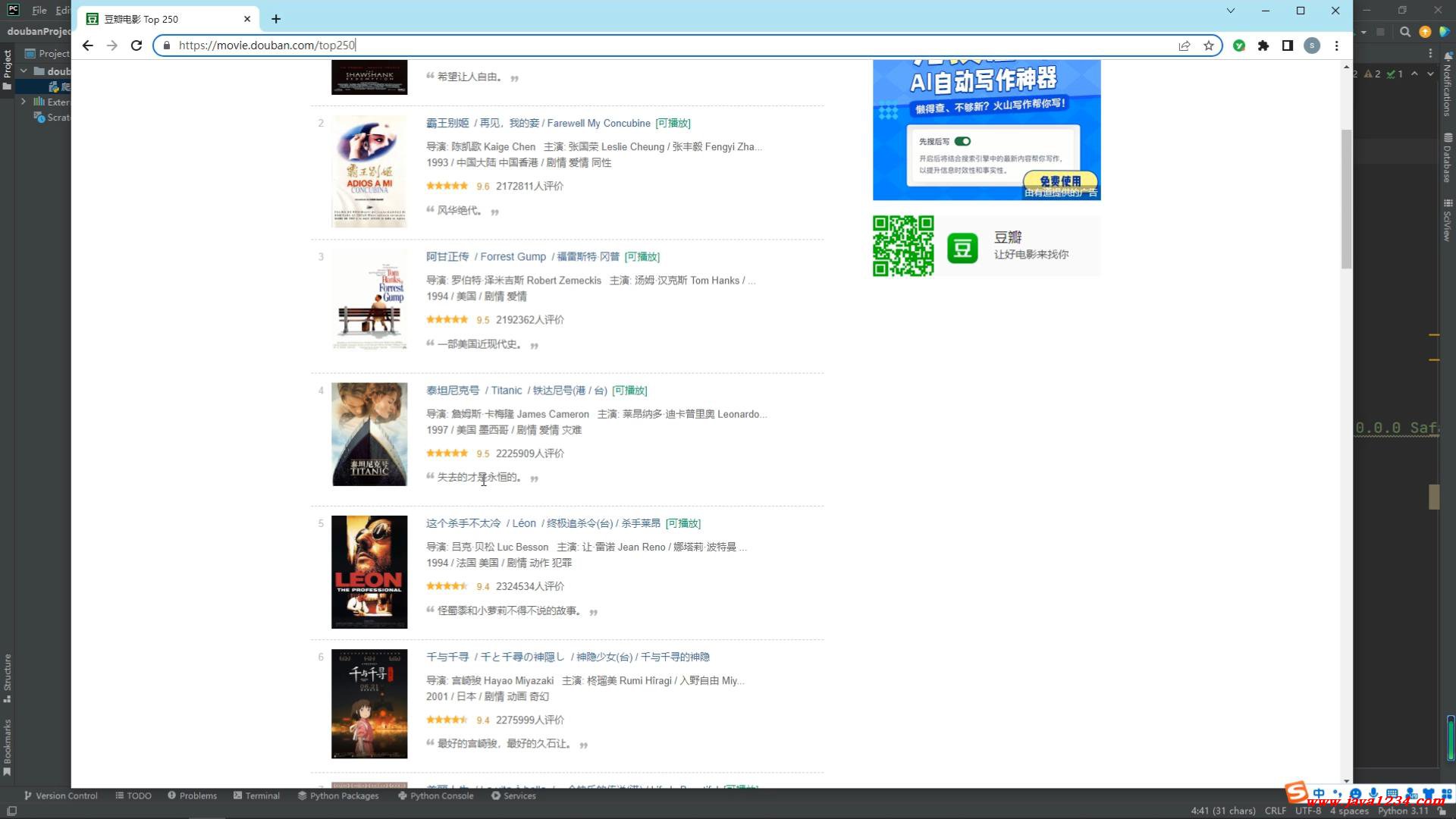Open the tab search chevron in Chrome
Image resolution: width=1456 pixels, height=819 pixels.
pos(1231,11)
